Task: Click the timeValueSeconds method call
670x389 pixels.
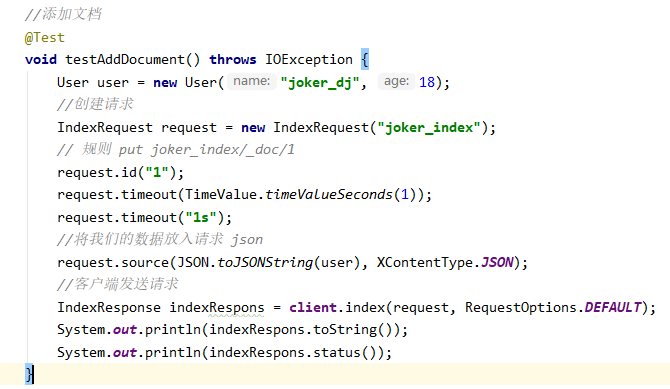Action: [x=329, y=195]
